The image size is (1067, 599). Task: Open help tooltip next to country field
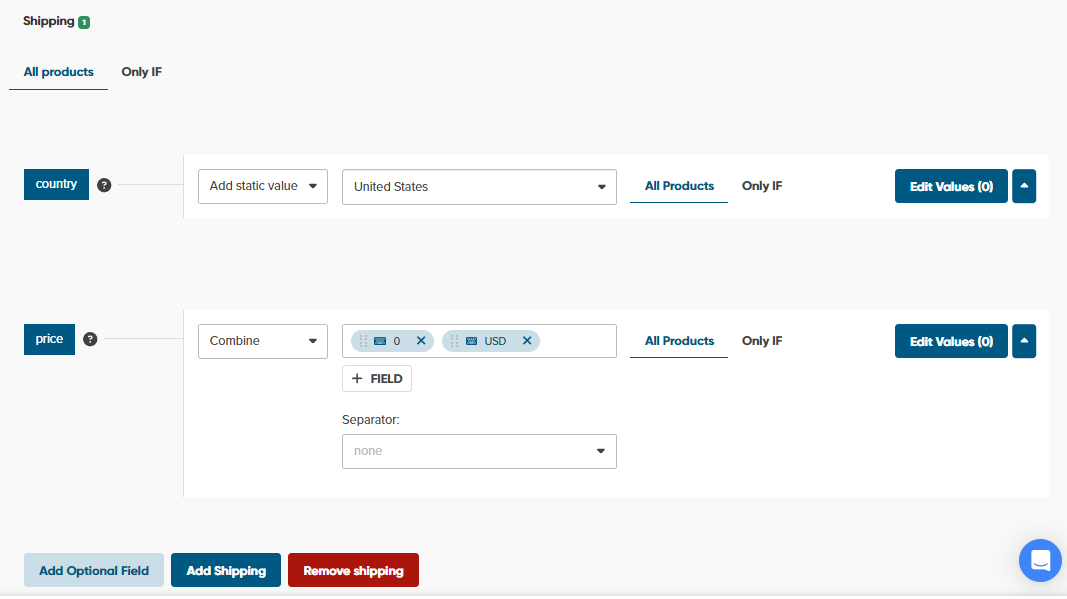pos(104,185)
